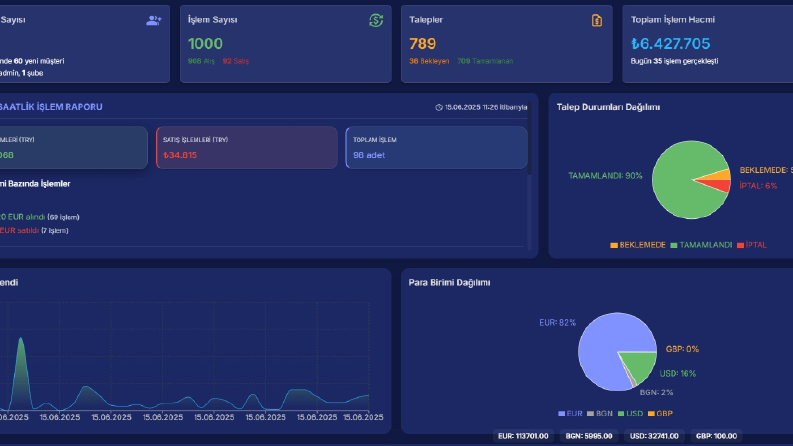This screenshot has height=446, width=793.
Task: Toggle the USD legend swatch
Action: pos(621,414)
